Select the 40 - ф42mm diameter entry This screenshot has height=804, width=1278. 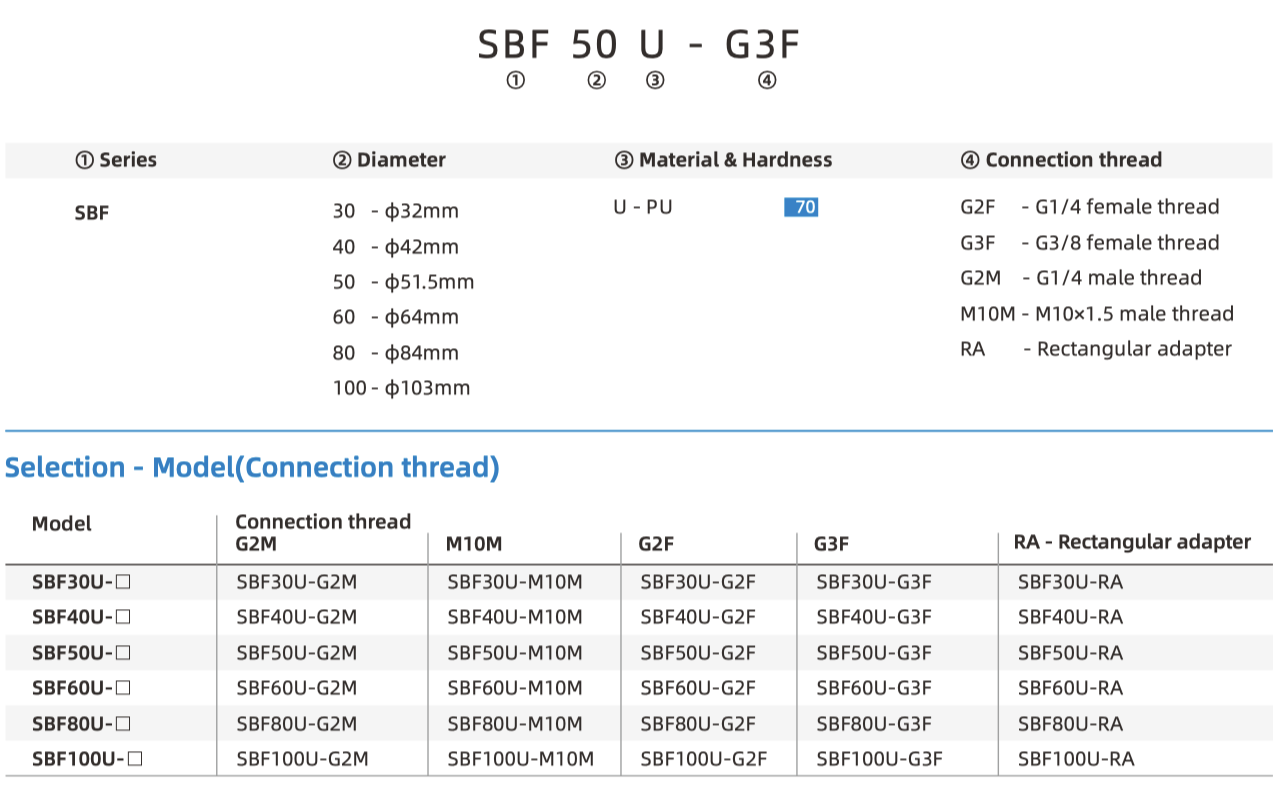395,247
